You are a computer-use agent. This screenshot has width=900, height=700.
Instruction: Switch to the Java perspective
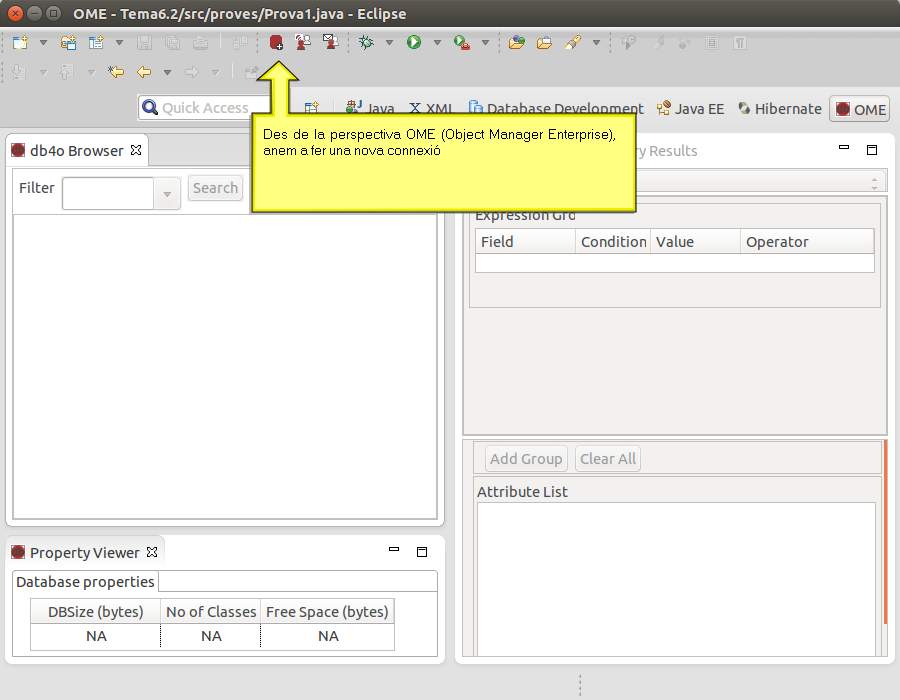(370, 108)
